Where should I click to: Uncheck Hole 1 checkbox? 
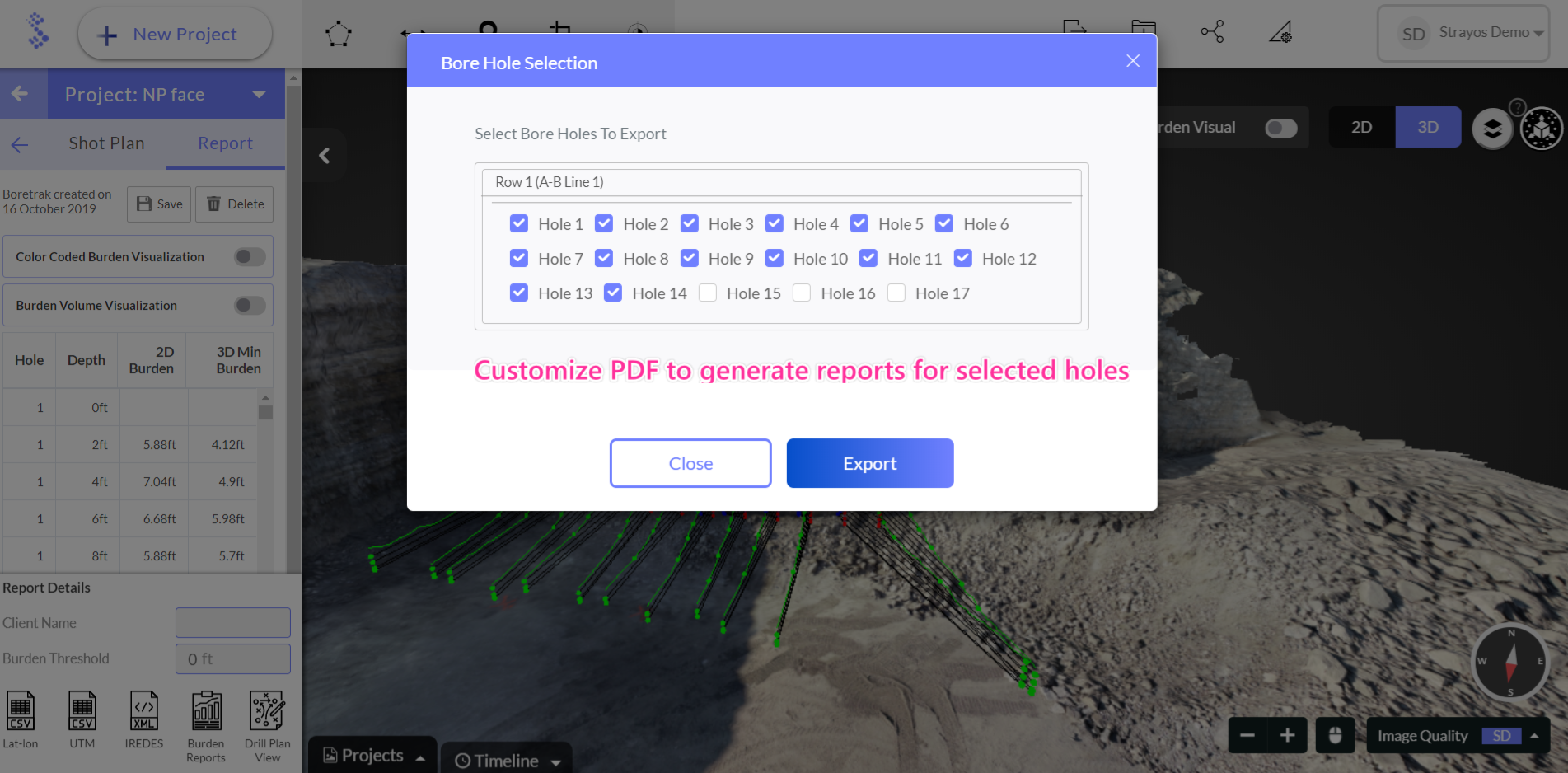tap(519, 223)
